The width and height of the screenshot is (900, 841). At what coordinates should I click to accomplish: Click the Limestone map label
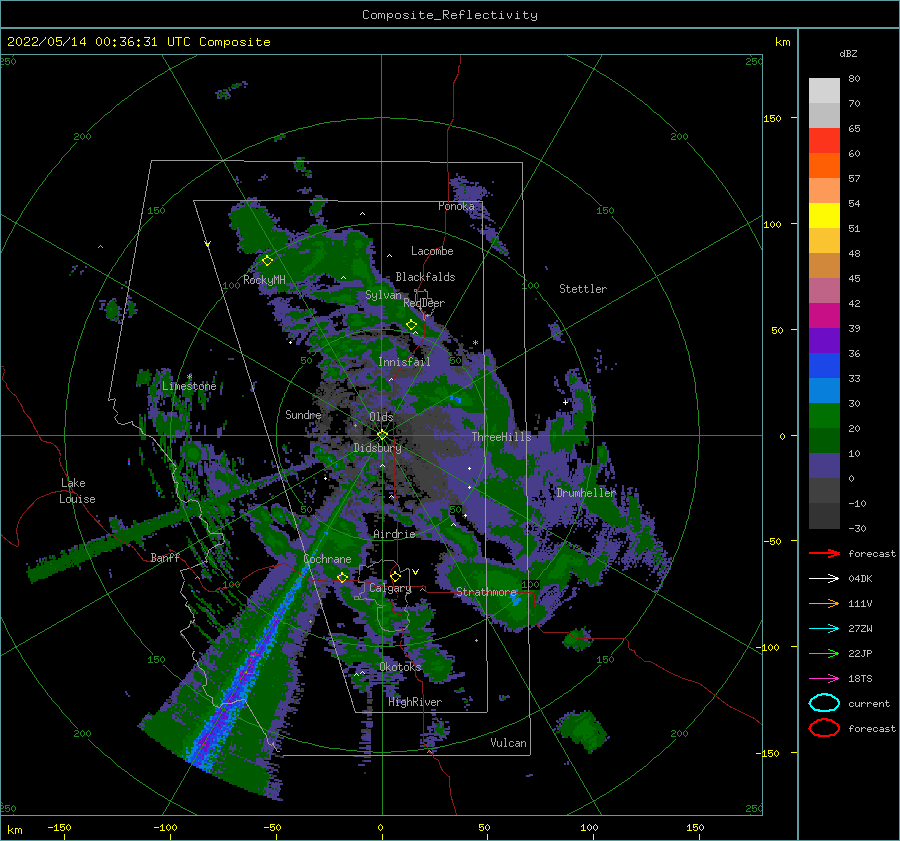point(189,386)
